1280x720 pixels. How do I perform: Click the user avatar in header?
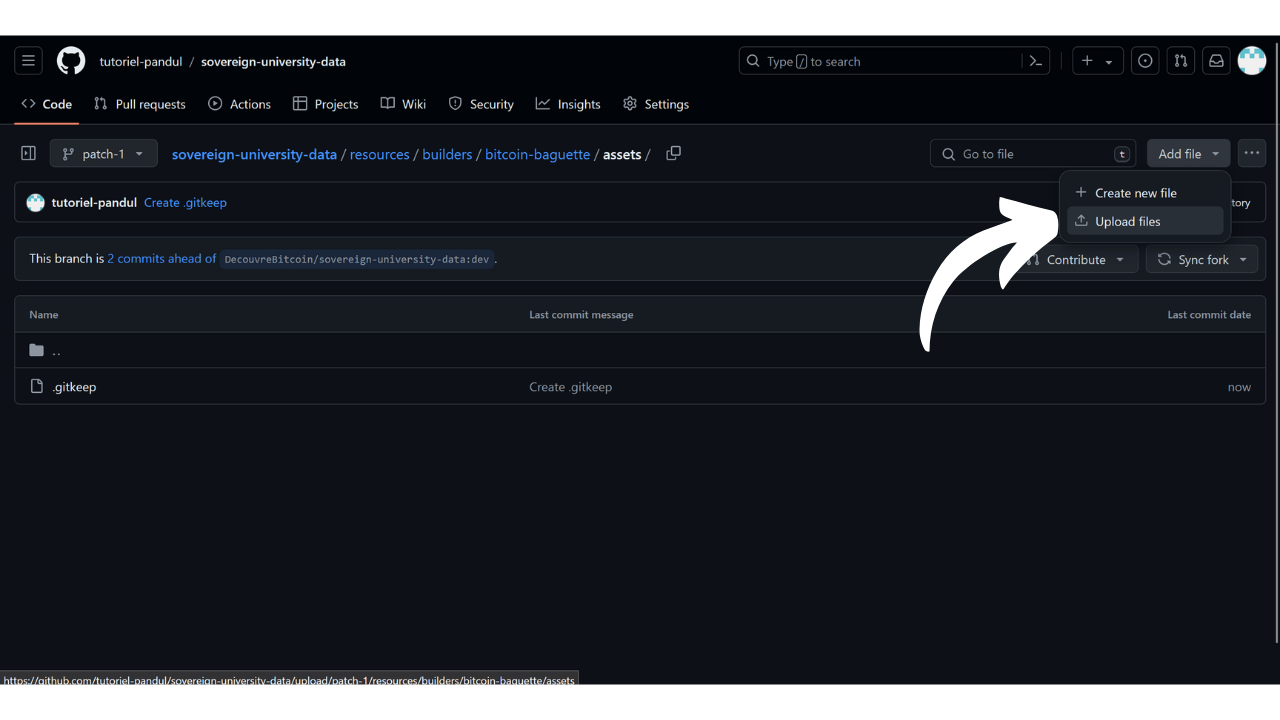click(x=1252, y=61)
